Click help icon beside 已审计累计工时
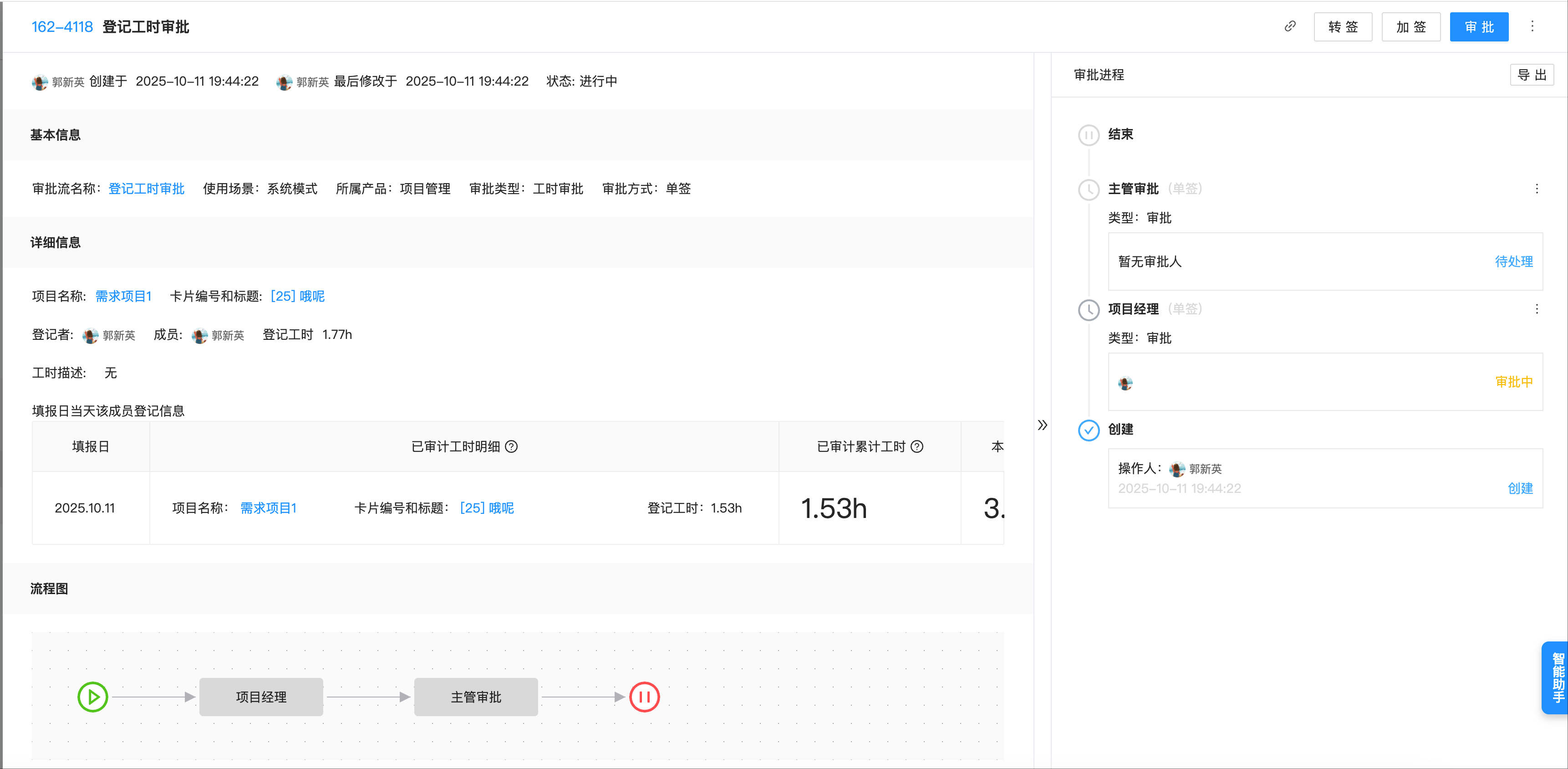The width and height of the screenshot is (1568, 769). coord(916,447)
